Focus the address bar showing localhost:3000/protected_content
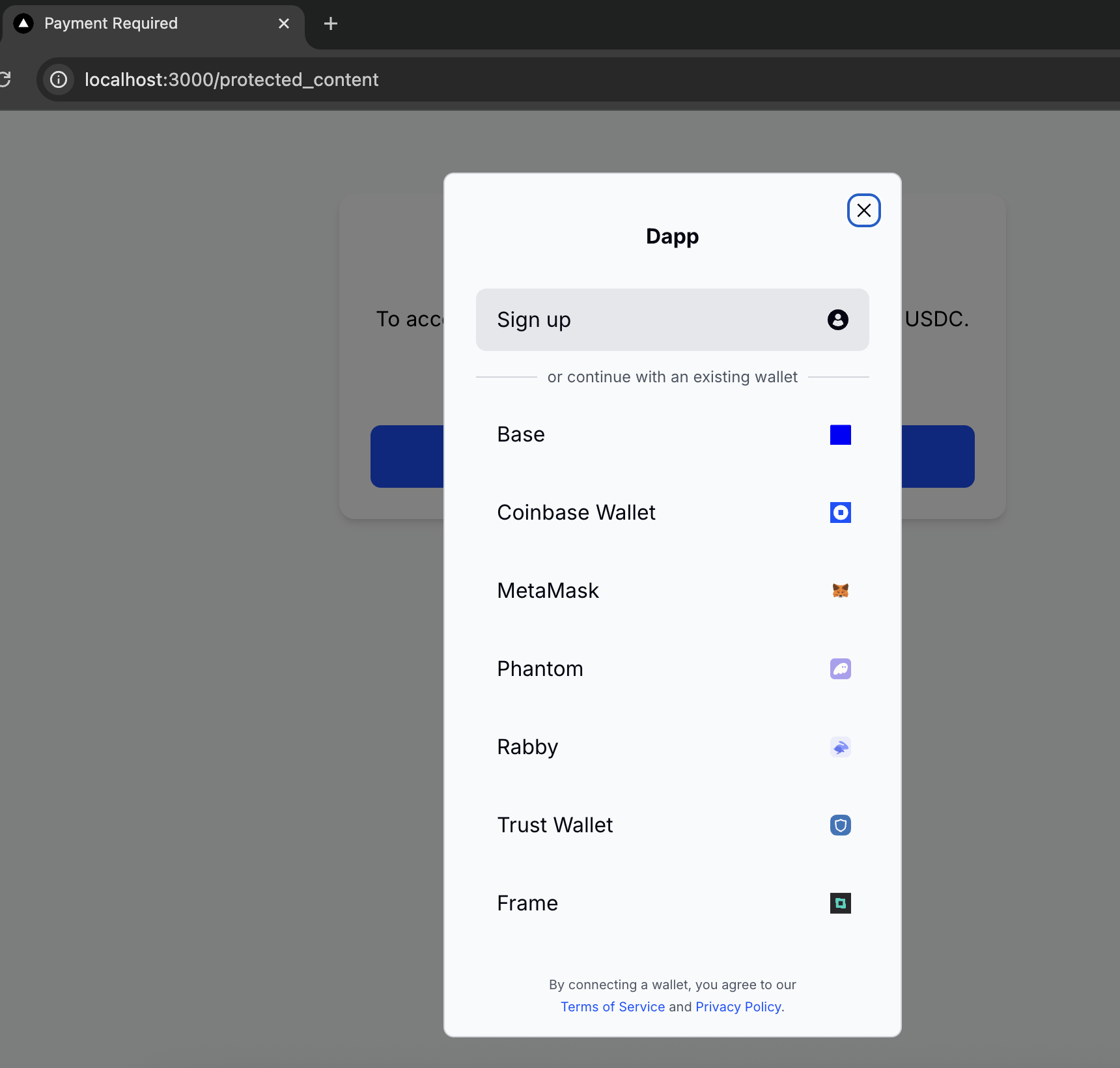 [580, 79]
